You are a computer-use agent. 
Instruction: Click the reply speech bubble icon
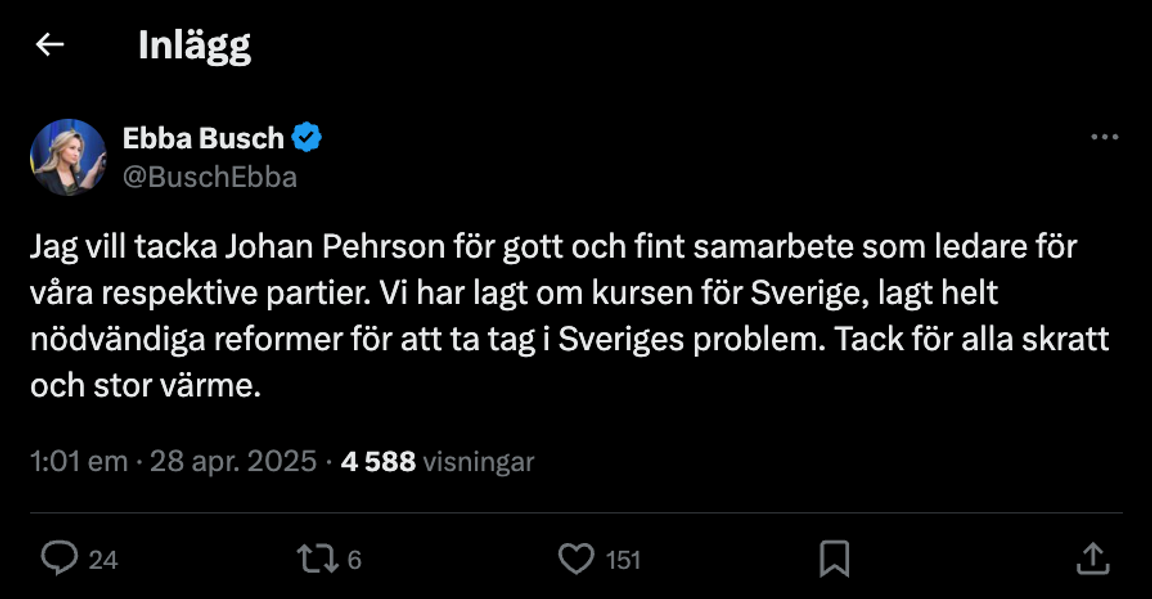click(59, 558)
